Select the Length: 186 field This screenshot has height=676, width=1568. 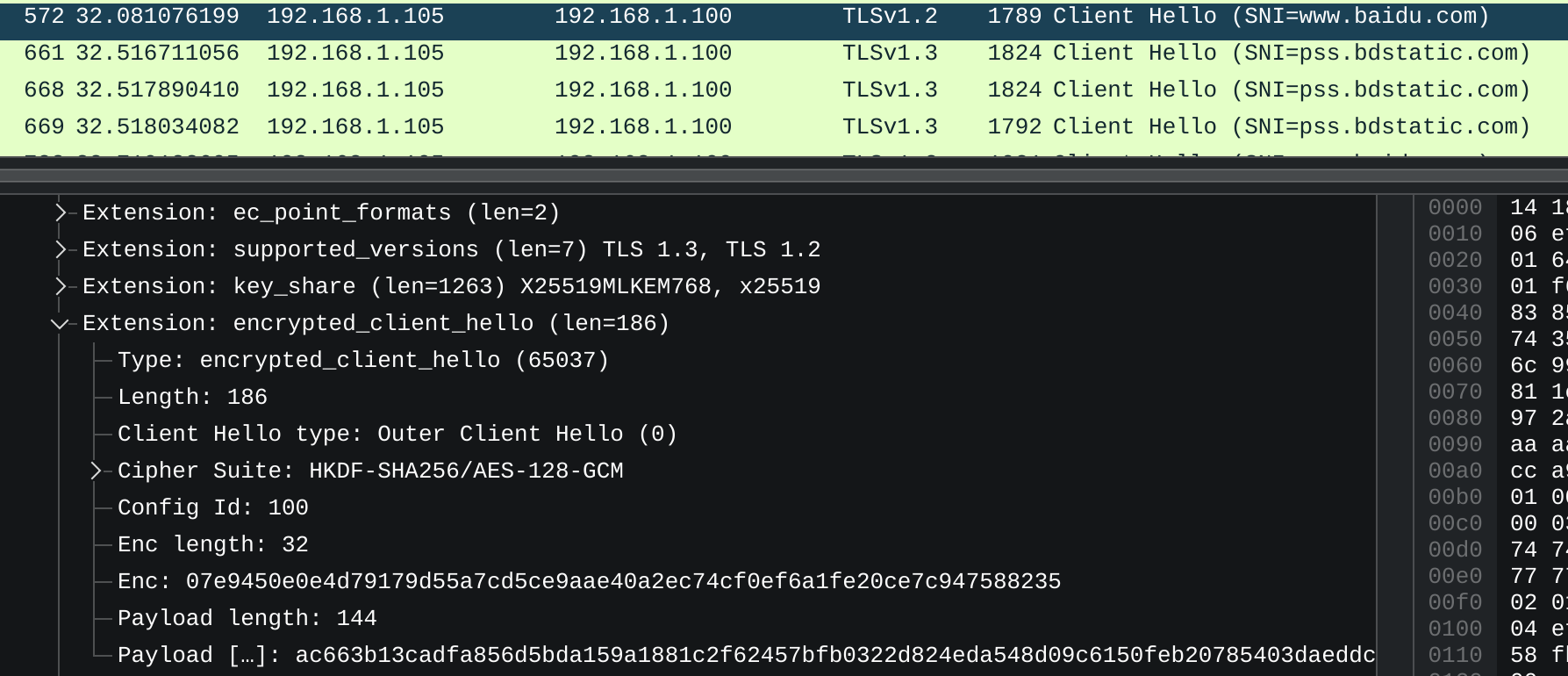pyautogui.click(x=192, y=397)
